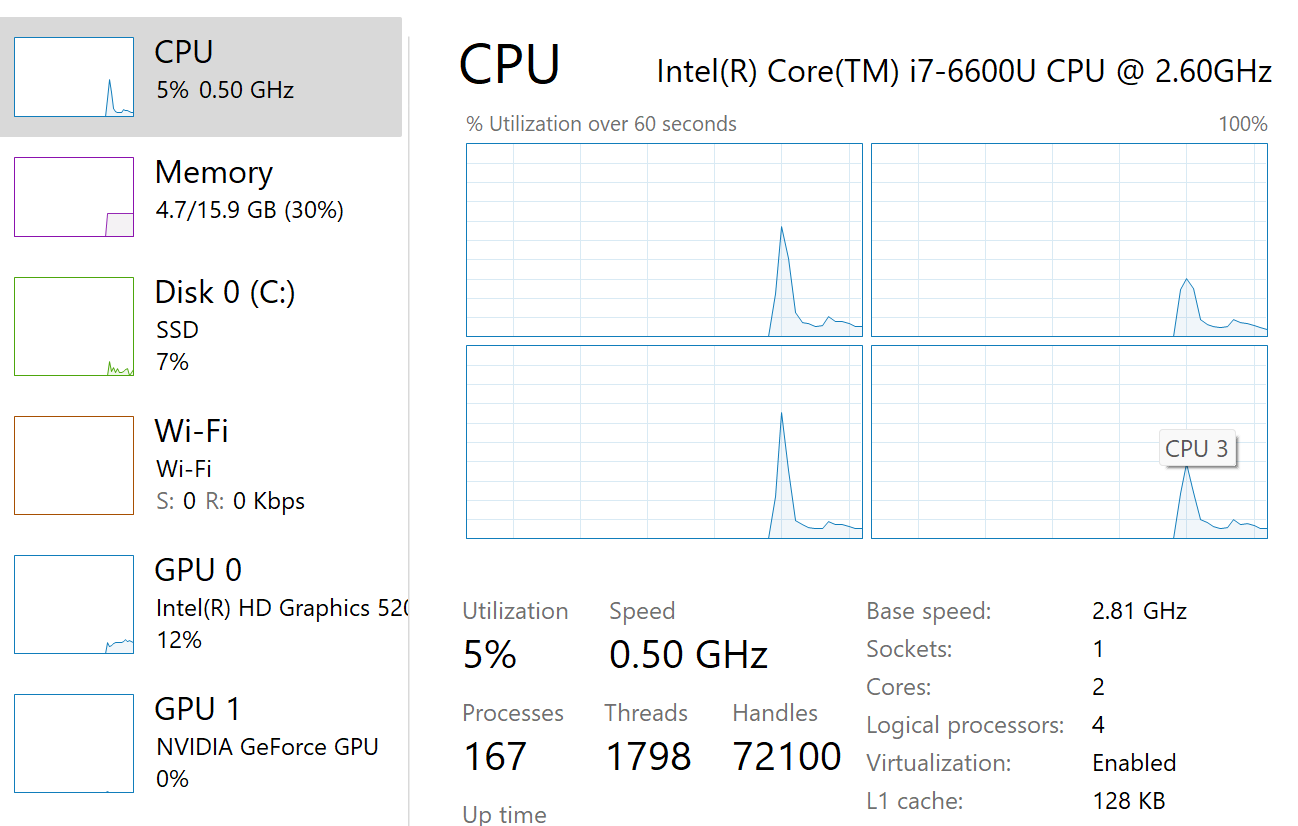Click the Speed 0.50 GHz readout
The width and height of the screenshot is (1298, 826).
[688, 655]
